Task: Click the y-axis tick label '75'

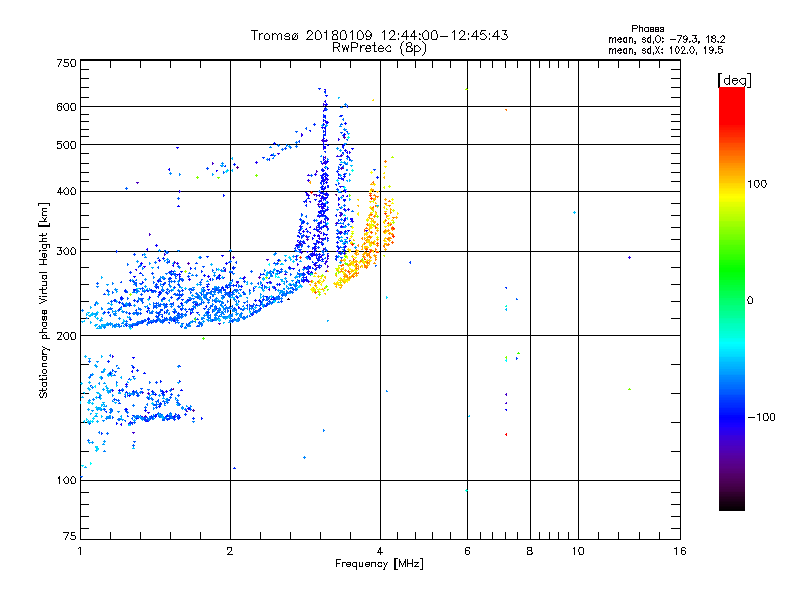Action: [x=70, y=536]
